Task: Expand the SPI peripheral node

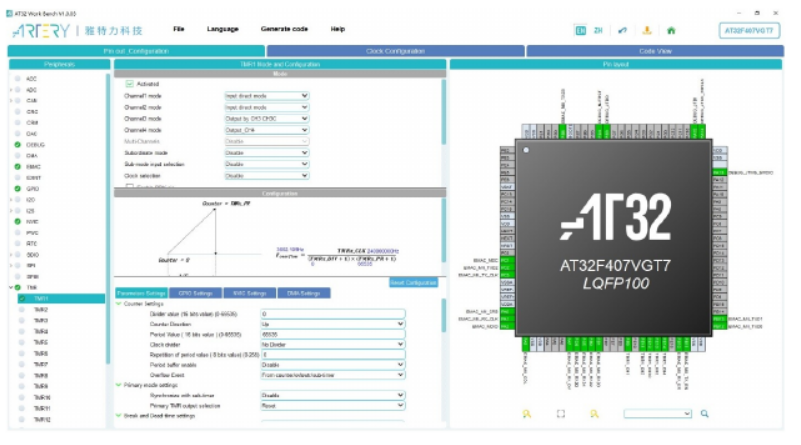Action: pos(11,266)
